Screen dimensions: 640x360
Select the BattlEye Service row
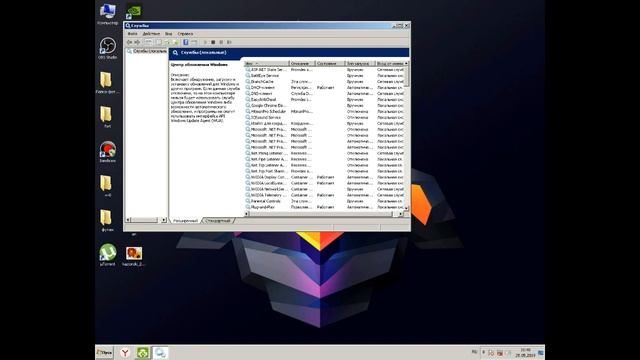click(x=324, y=76)
